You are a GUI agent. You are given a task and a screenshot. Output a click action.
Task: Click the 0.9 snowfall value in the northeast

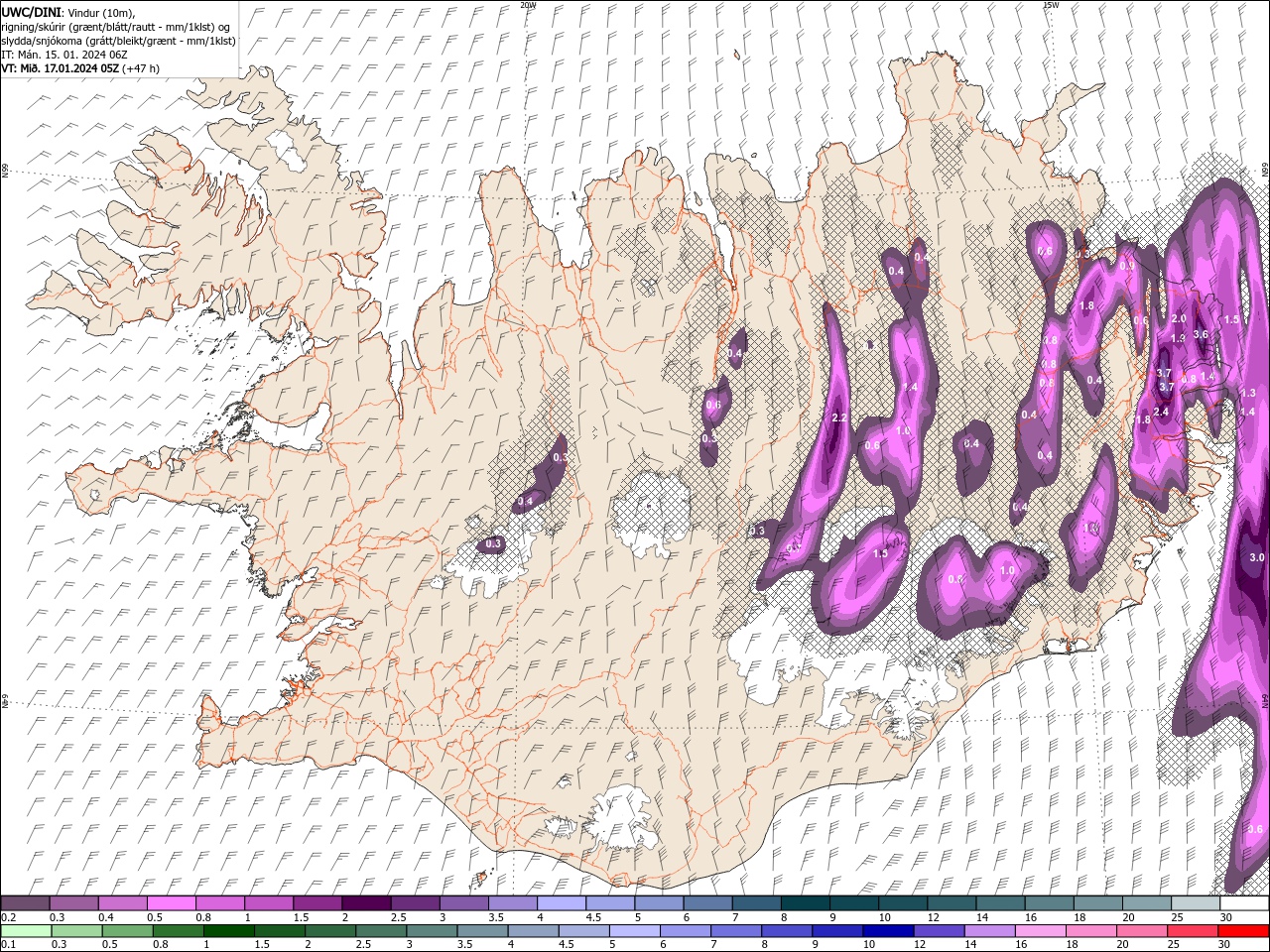(x=1127, y=266)
